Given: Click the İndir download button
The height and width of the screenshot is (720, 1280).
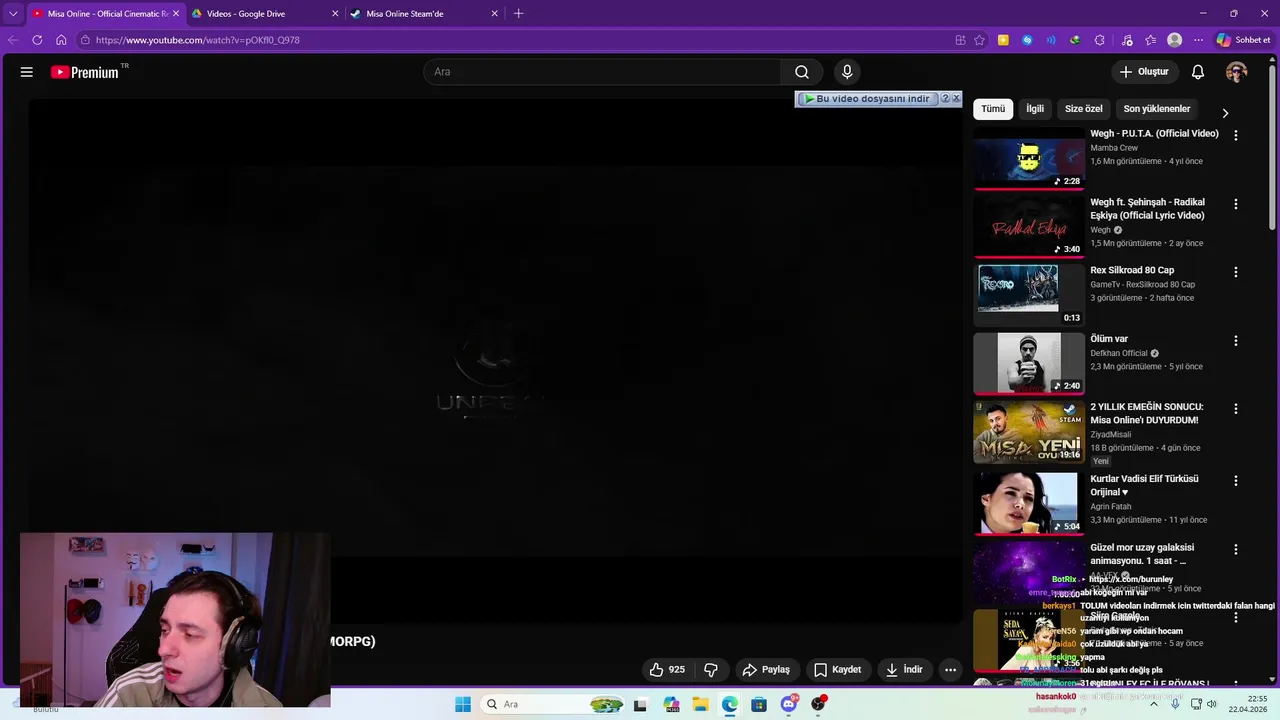Looking at the screenshot, I should (904, 670).
